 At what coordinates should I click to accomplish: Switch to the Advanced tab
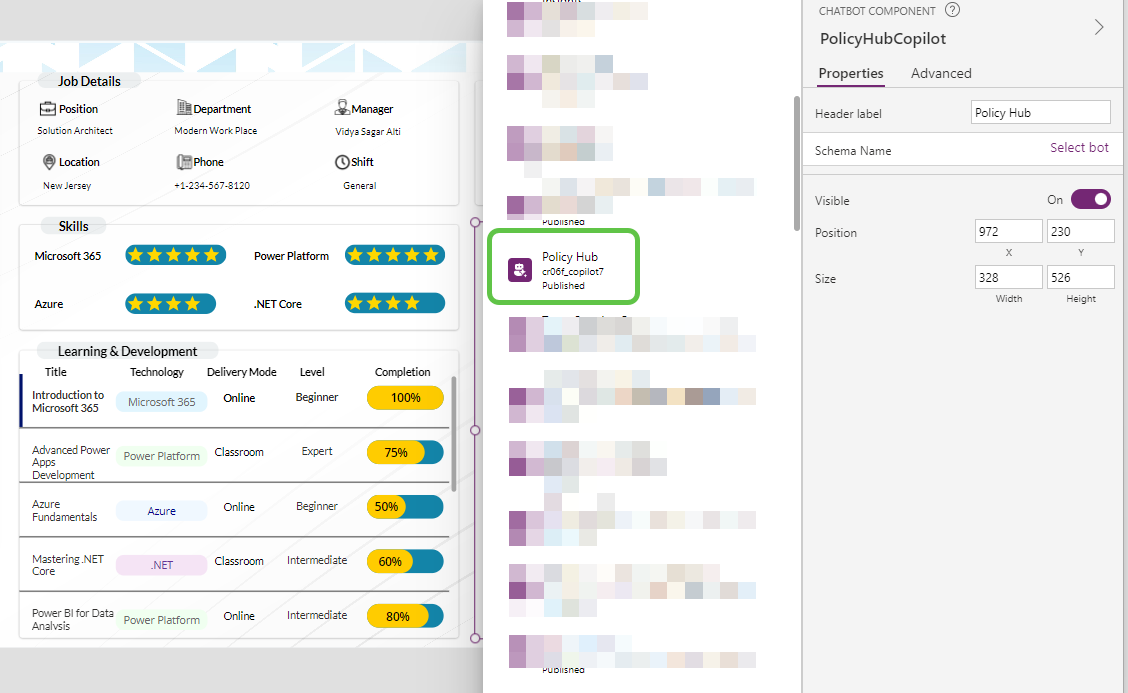tap(941, 73)
